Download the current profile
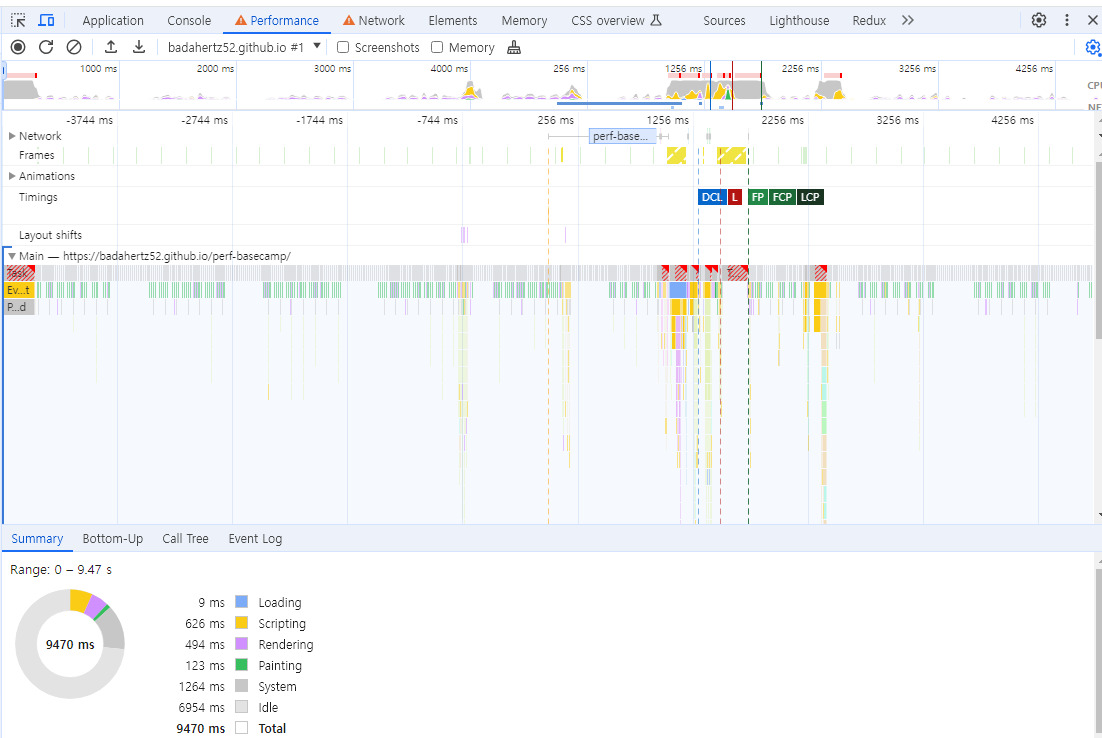The height and width of the screenshot is (738, 1102). pyautogui.click(x=139, y=47)
